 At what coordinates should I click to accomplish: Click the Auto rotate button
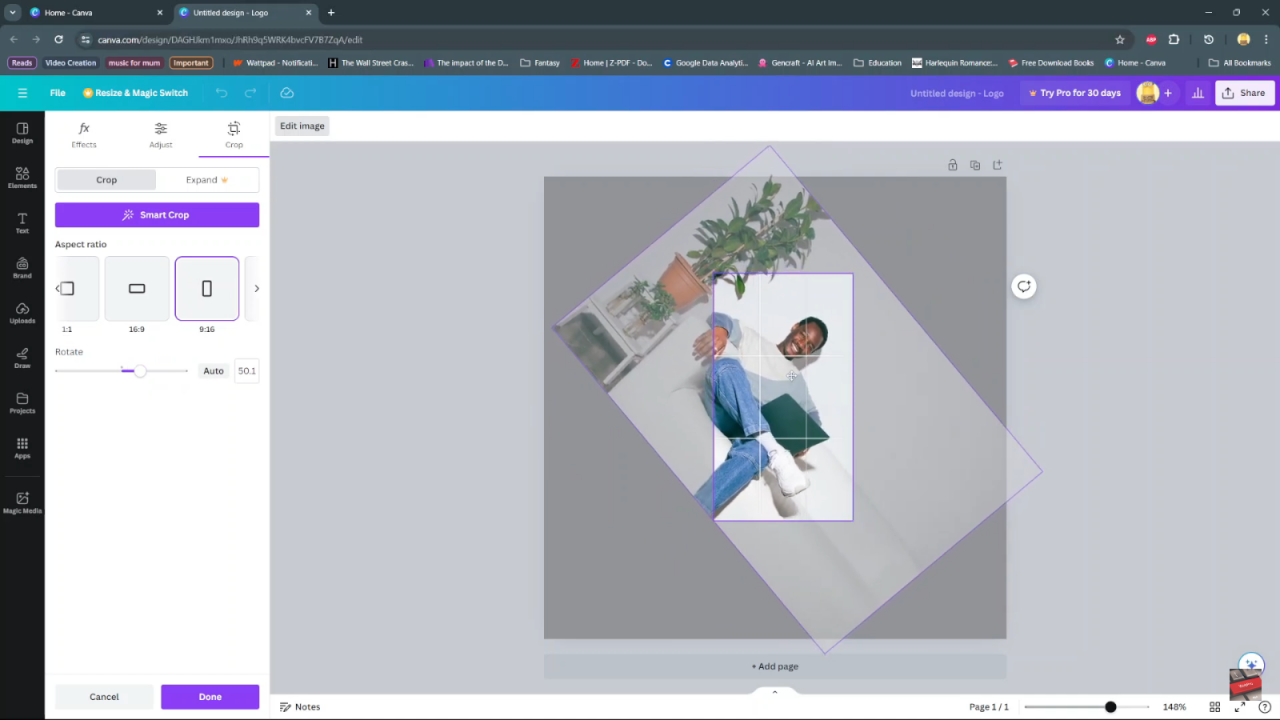(214, 371)
